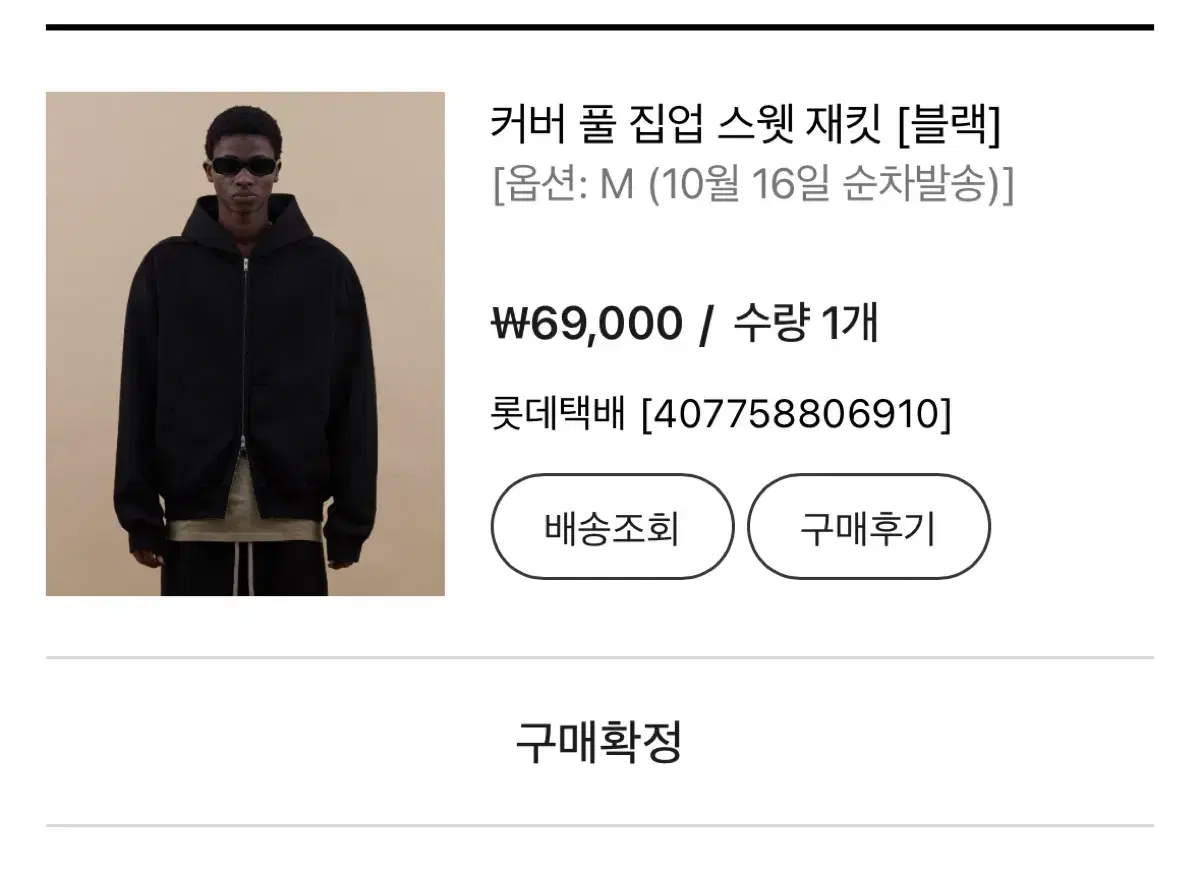The width and height of the screenshot is (1200, 871).
Task: Click the 배송조회 delivery tracking button
Action: (612, 527)
